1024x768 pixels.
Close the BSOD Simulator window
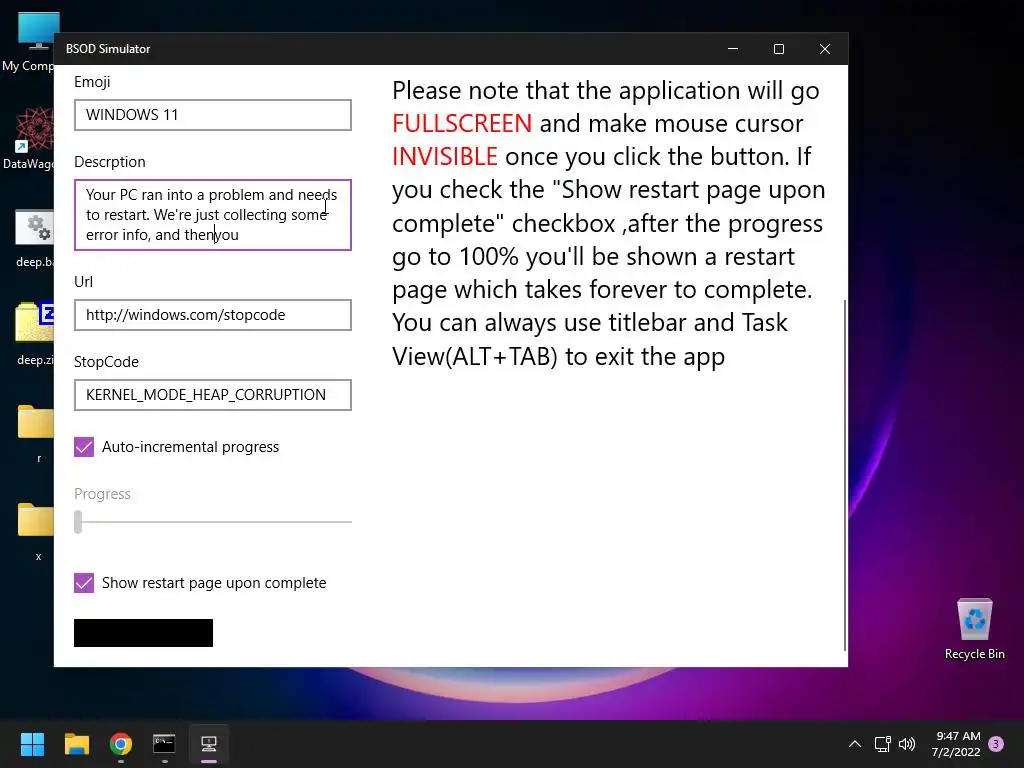point(825,49)
